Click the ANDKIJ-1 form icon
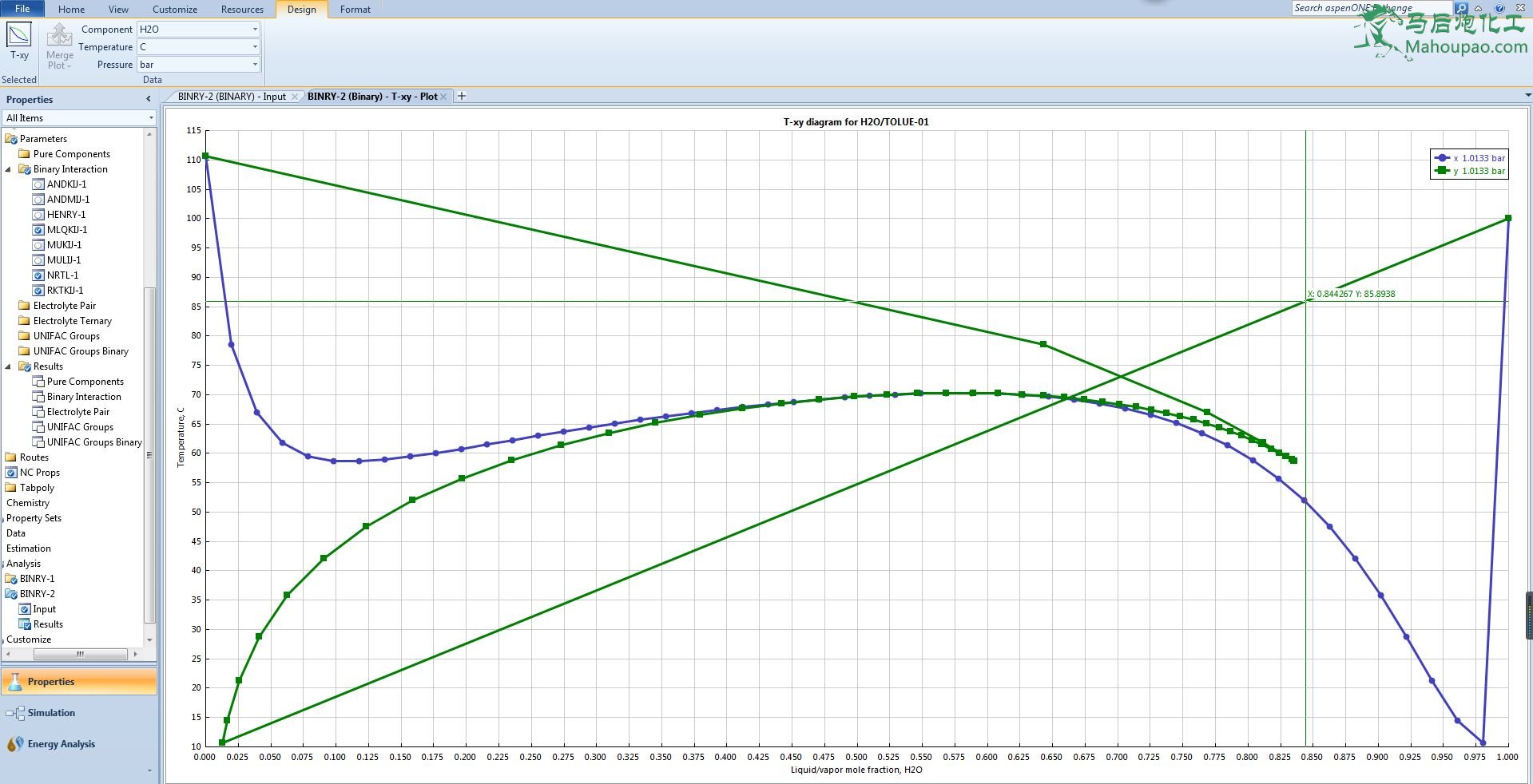The height and width of the screenshot is (784, 1533). [x=38, y=184]
